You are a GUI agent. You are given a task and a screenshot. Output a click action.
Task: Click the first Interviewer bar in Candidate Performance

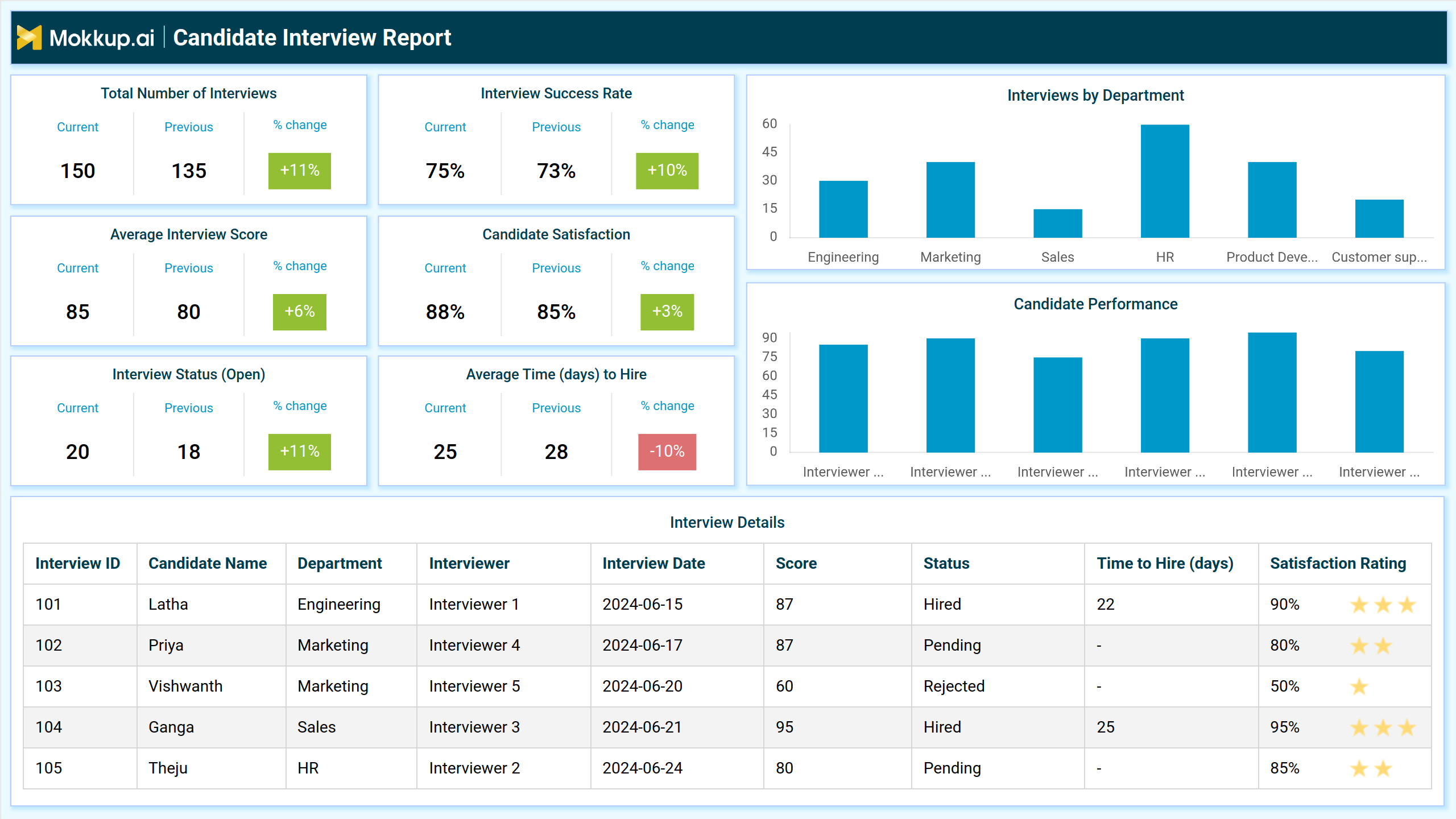coord(843,398)
